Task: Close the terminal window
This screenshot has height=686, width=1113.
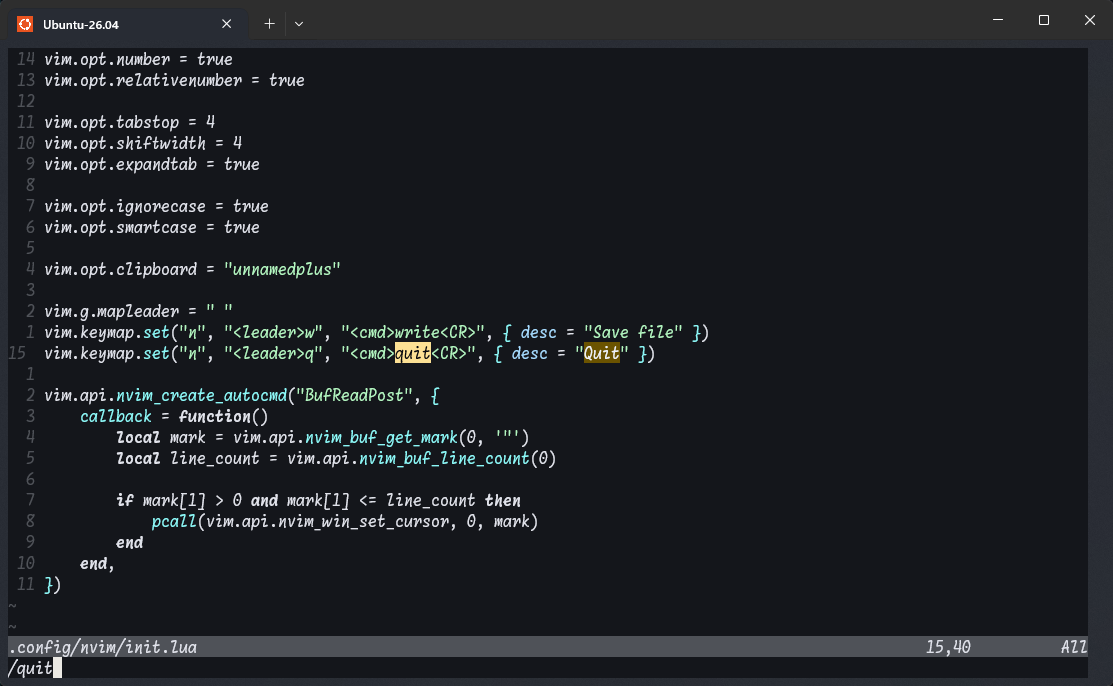Action: (1090, 20)
